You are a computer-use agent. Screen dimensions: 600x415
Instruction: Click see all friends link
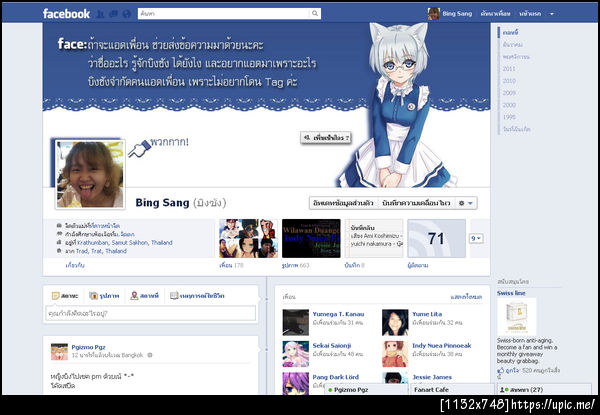click(466, 297)
